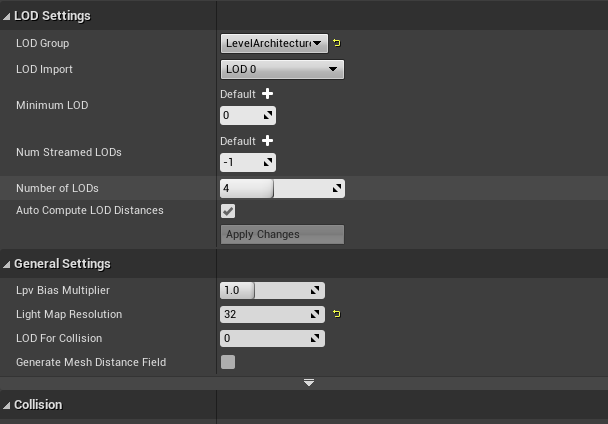Show advanced General Settings properties arrow

click(x=309, y=383)
